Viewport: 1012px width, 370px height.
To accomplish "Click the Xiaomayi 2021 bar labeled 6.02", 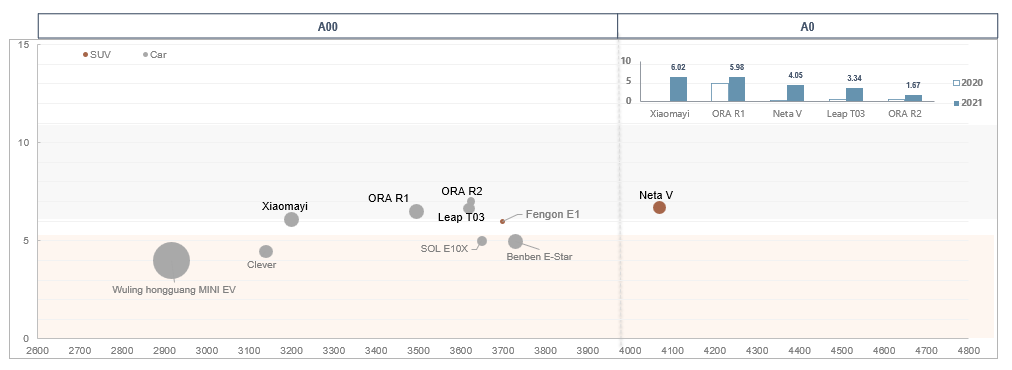I will pyautogui.click(x=678, y=89).
